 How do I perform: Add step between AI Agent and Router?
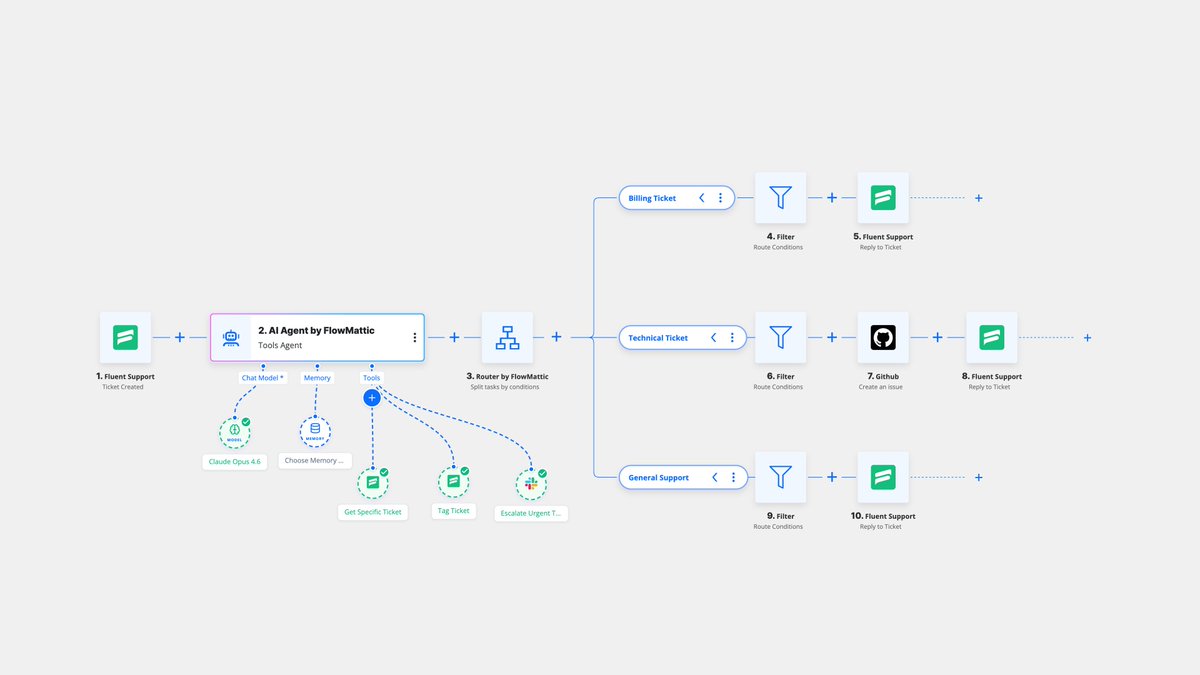(454, 338)
